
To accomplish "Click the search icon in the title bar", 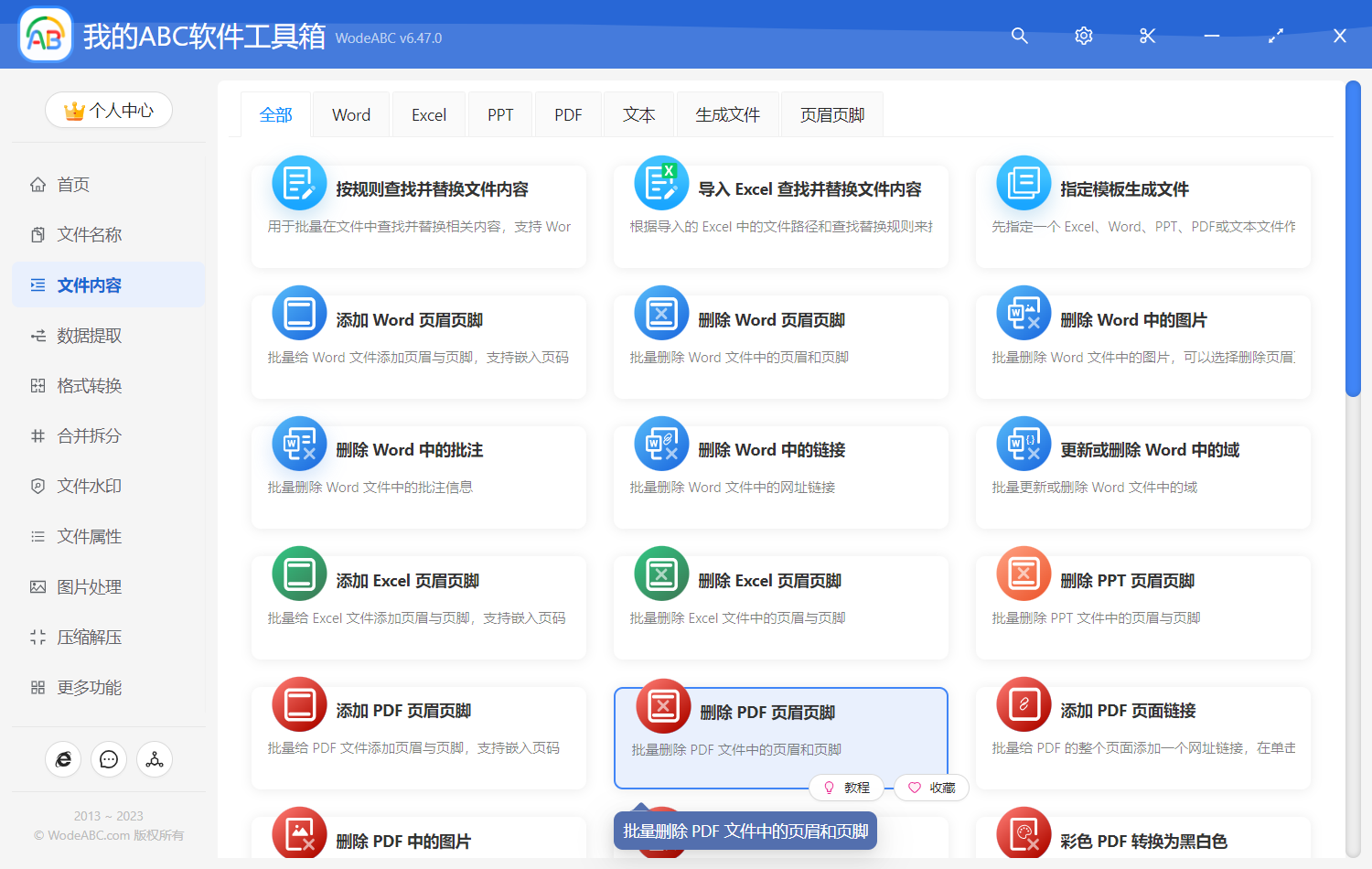I will 1019,36.
